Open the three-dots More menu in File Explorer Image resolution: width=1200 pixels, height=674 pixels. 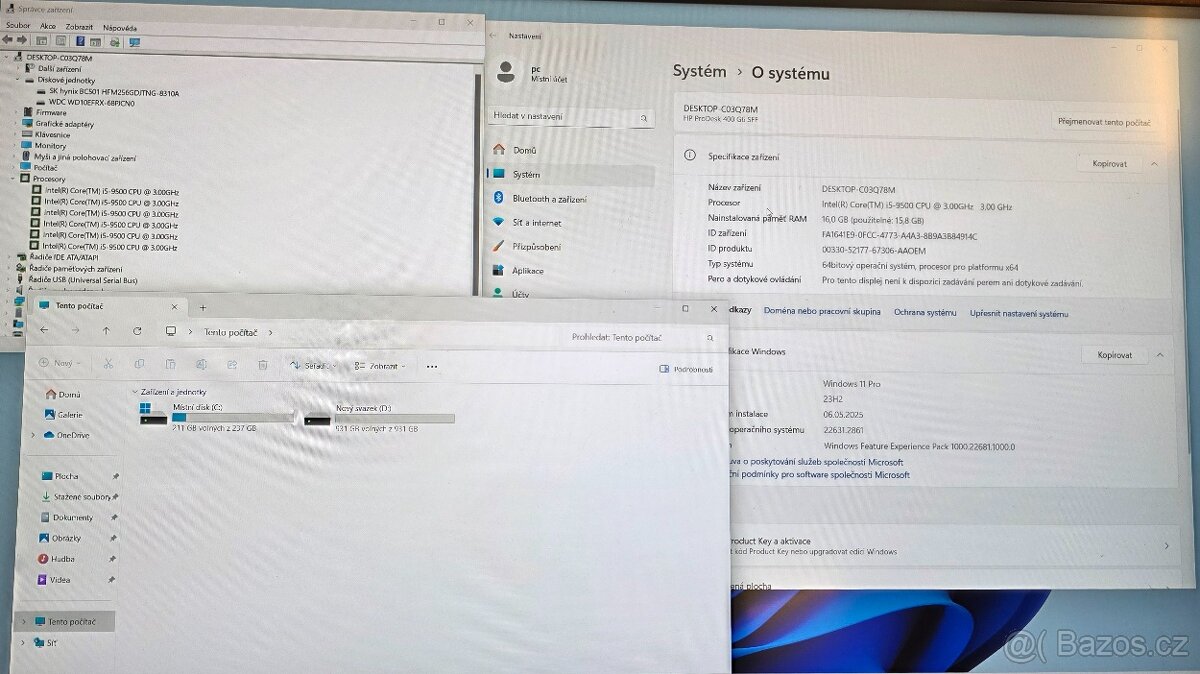click(x=432, y=366)
